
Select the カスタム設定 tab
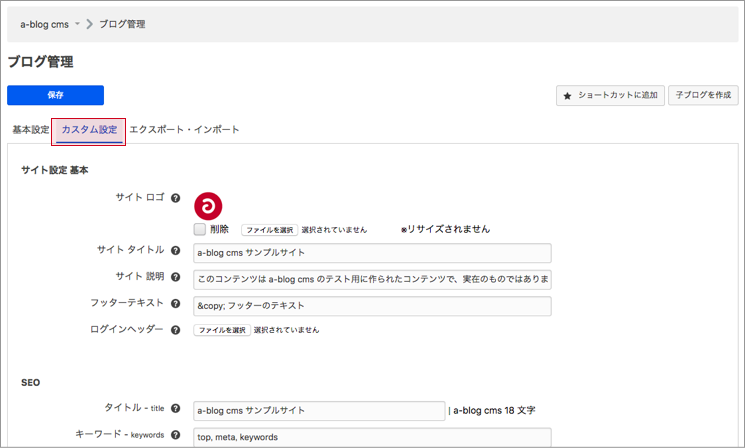(x=89, y=130)
